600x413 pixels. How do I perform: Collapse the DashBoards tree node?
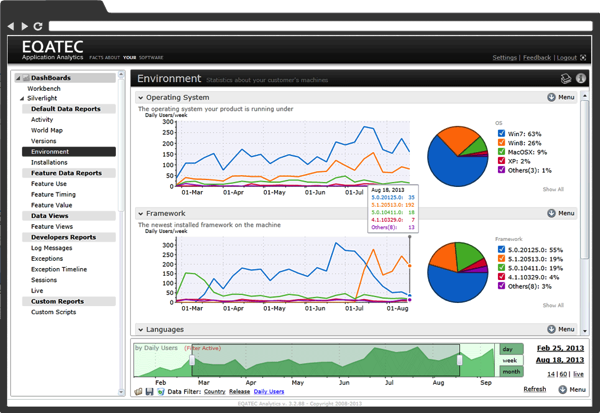(x=18, y=78)
